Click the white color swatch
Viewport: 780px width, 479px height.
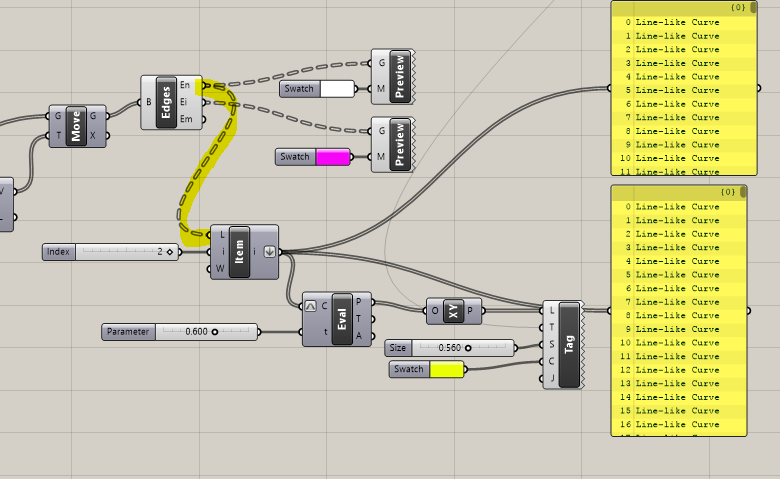click(x=336, y=89)
